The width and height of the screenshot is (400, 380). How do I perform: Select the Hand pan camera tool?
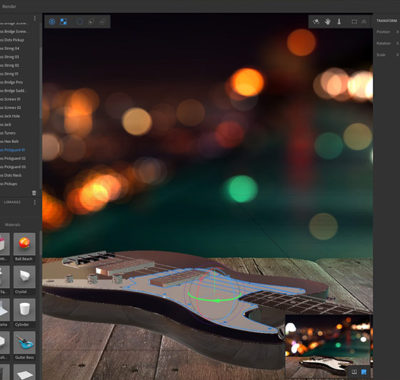click(328, 22)
